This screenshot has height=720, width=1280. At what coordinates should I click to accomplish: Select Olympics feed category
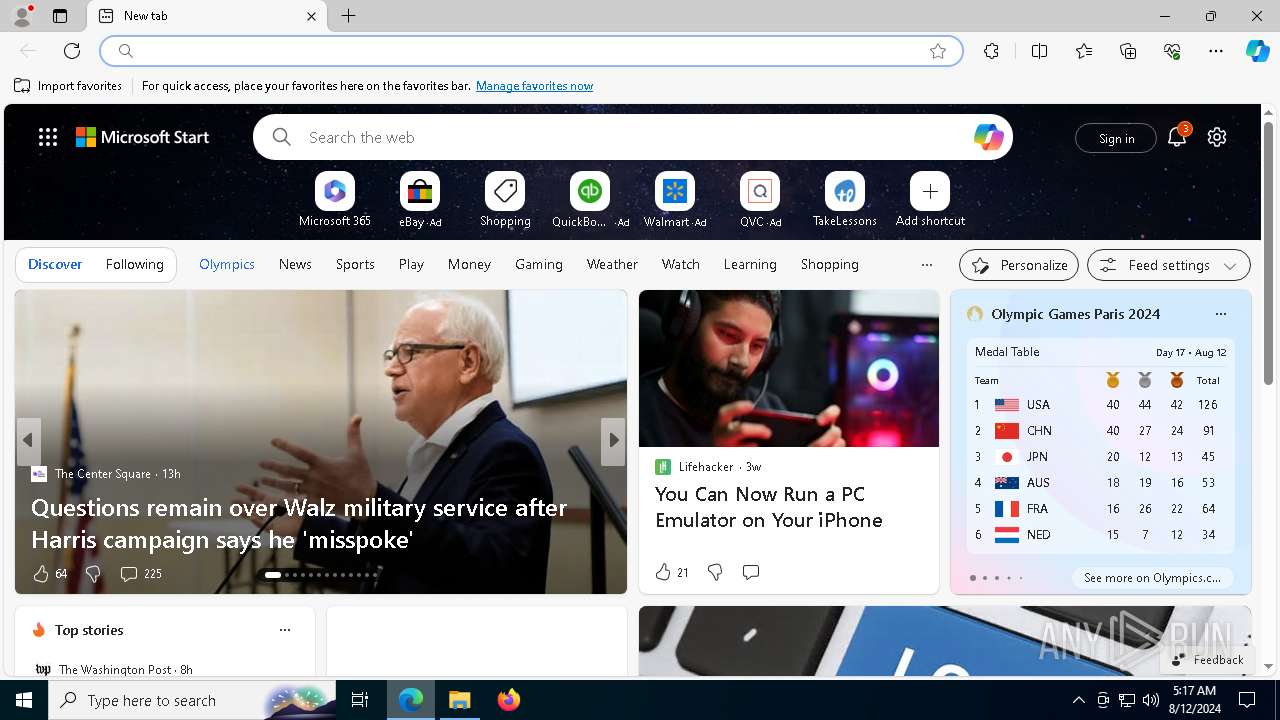pyautogui.click(x=227, y=264)
